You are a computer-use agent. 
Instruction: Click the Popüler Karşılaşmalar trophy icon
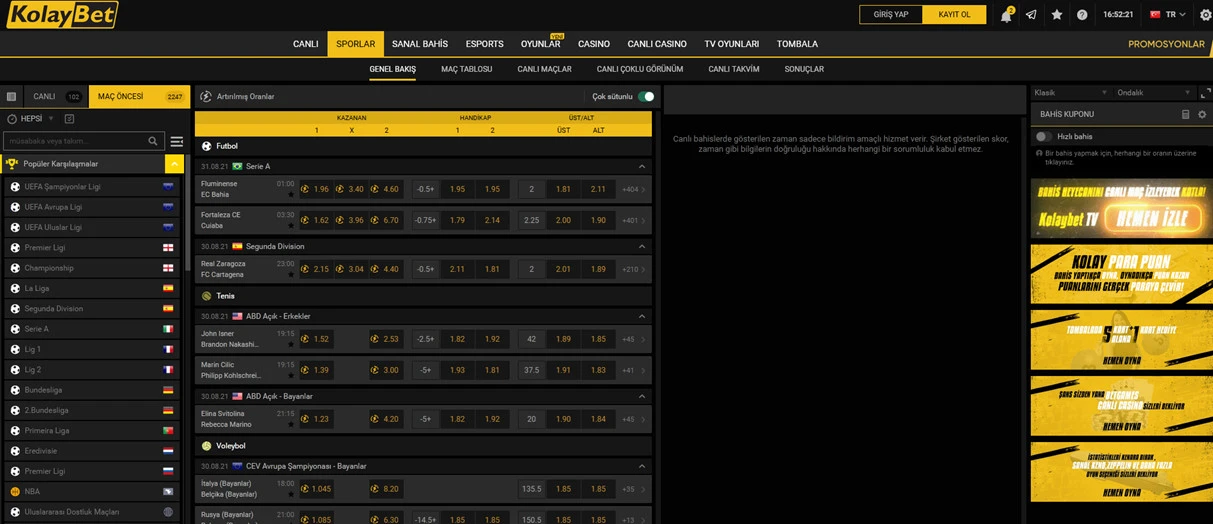12,163
